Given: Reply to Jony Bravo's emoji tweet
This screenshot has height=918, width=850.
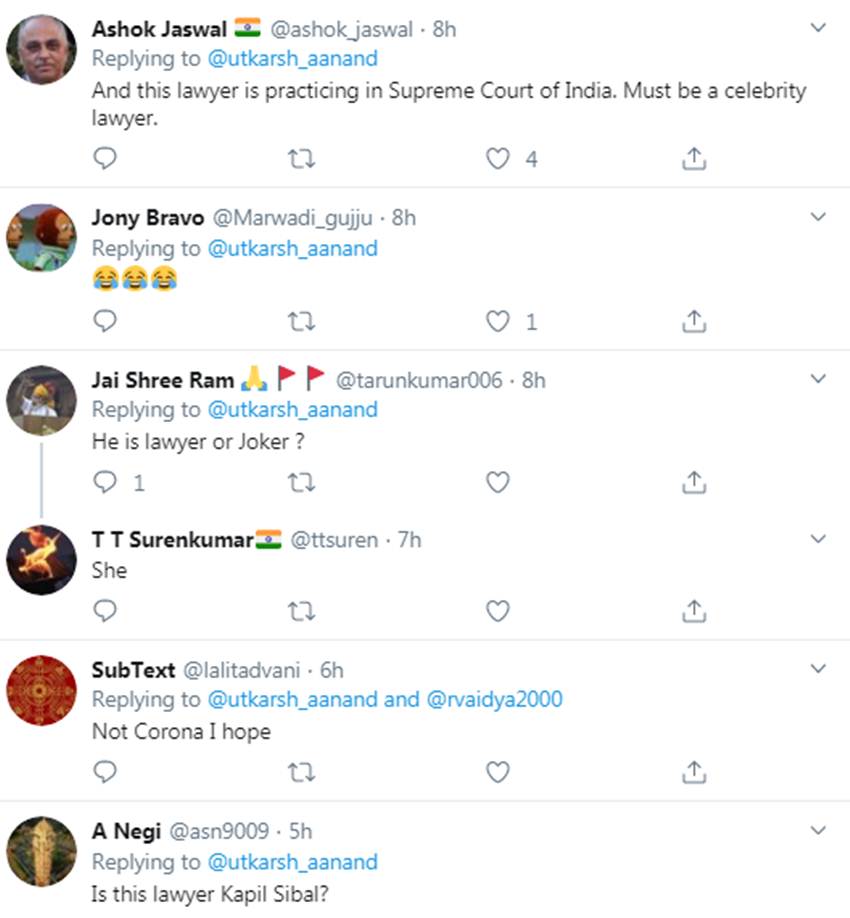Looking at the screenshot, I should (104, 321).
